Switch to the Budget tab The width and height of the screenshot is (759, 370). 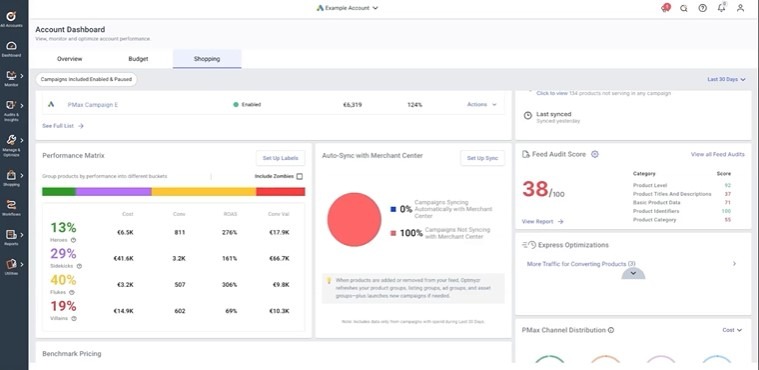point(138,59)
